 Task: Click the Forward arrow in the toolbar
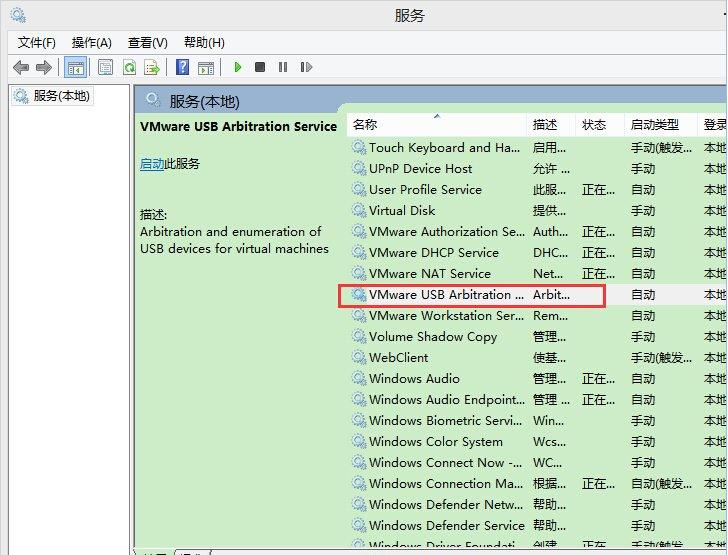[x=43, y=67]
